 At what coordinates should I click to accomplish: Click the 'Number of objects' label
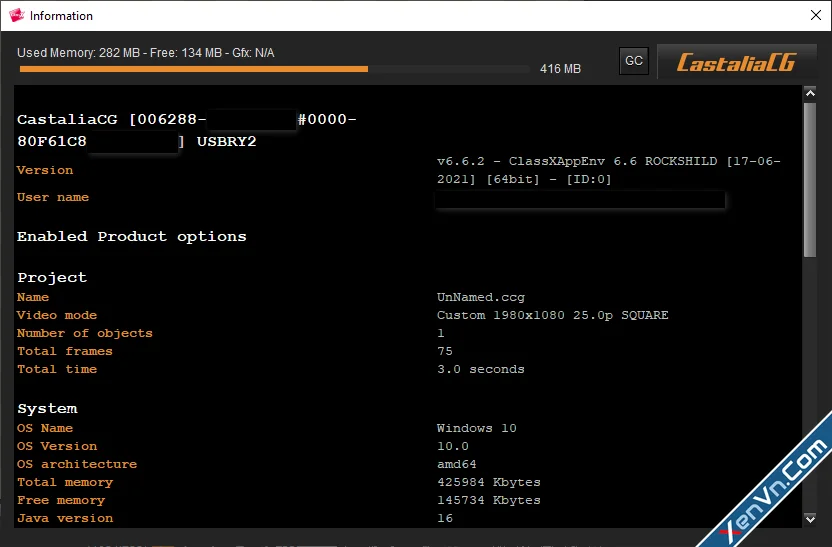85,333
